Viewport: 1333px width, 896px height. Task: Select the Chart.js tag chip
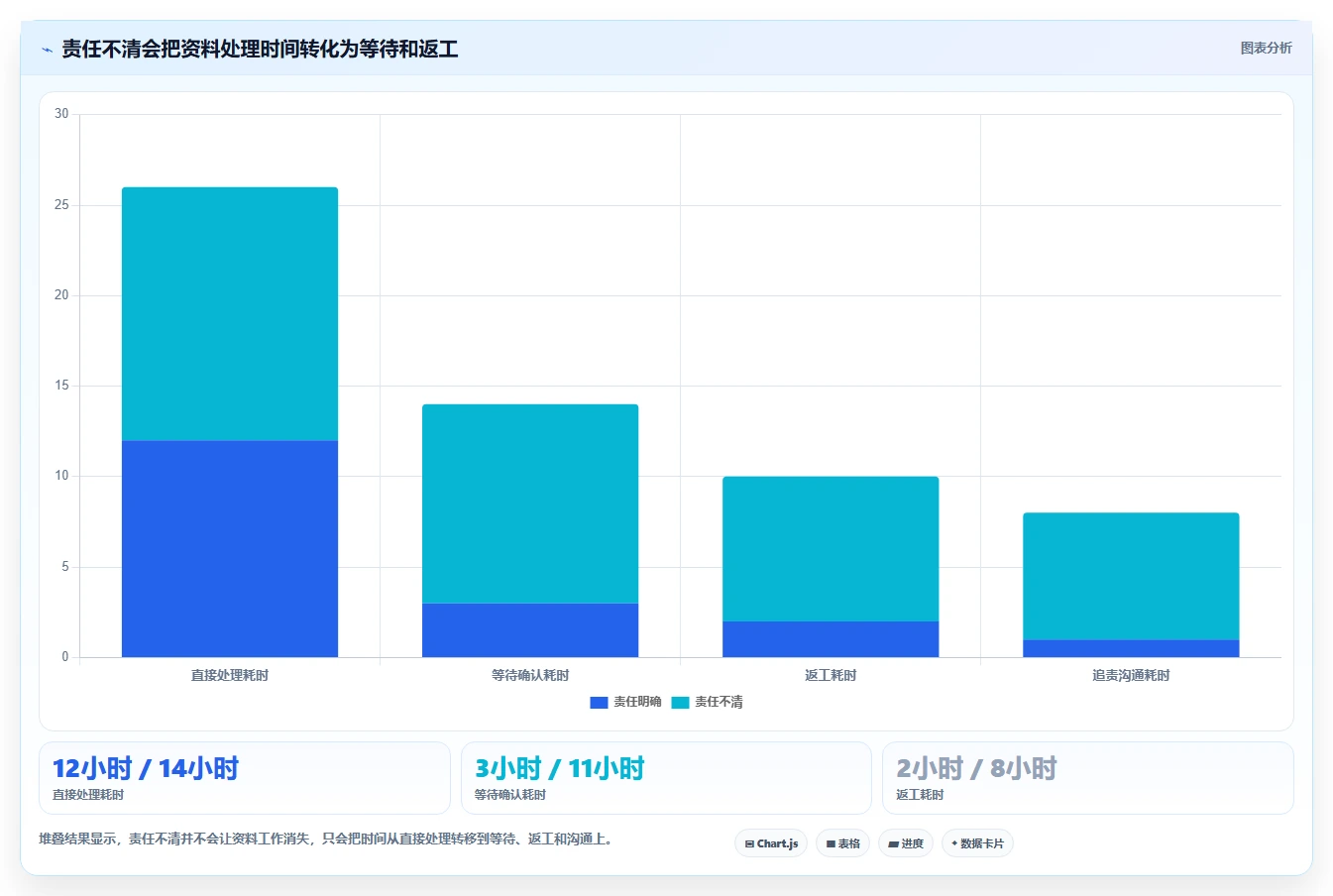tap(771, 843)
